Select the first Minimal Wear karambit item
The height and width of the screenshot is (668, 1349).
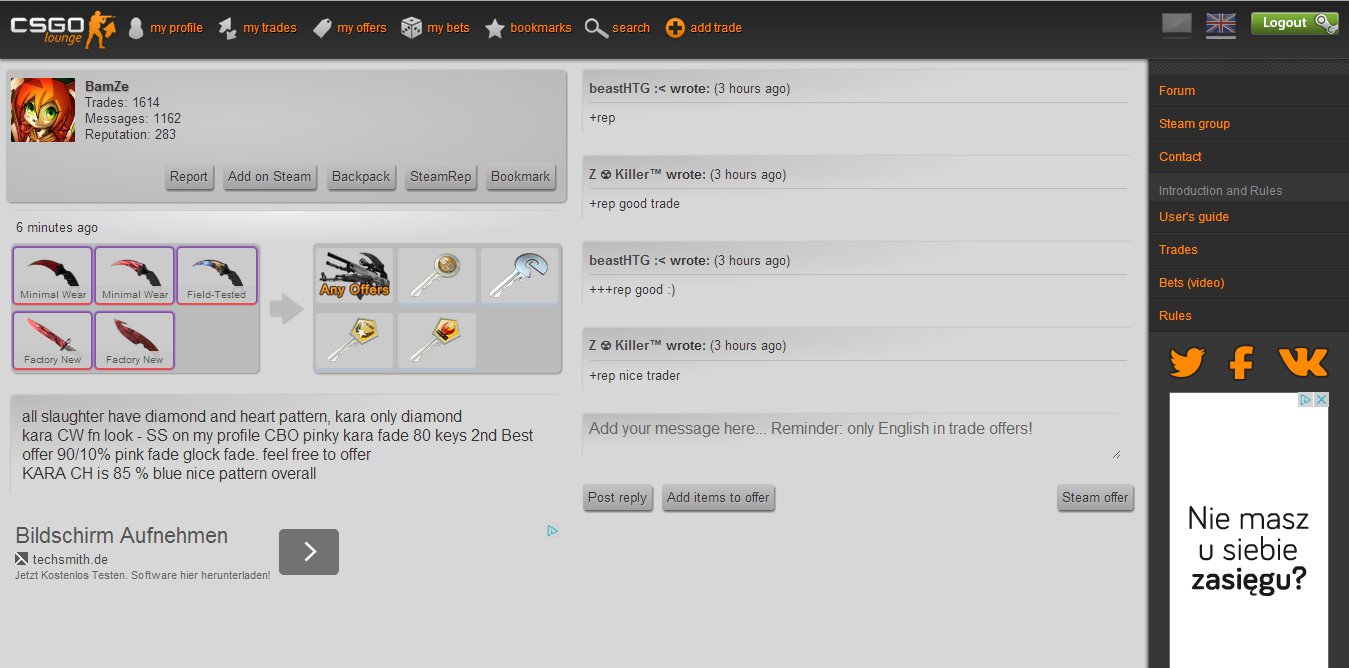click(x=52, y=275)
